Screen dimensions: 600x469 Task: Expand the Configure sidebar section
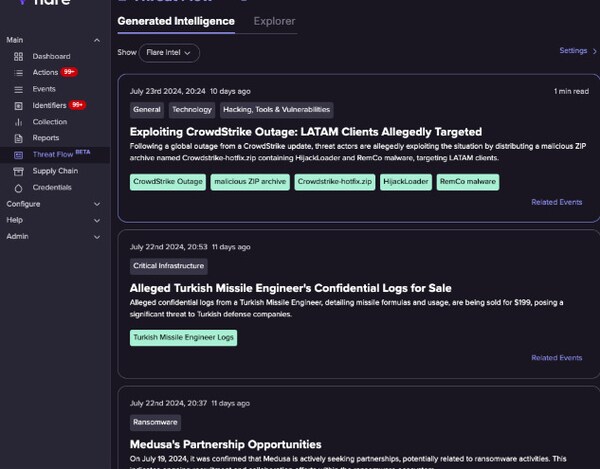97,204
